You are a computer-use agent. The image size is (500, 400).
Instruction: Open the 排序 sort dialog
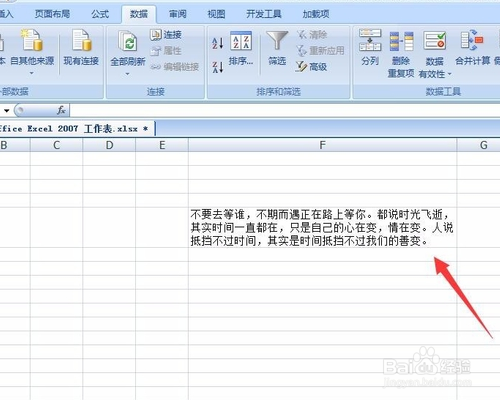241,48
